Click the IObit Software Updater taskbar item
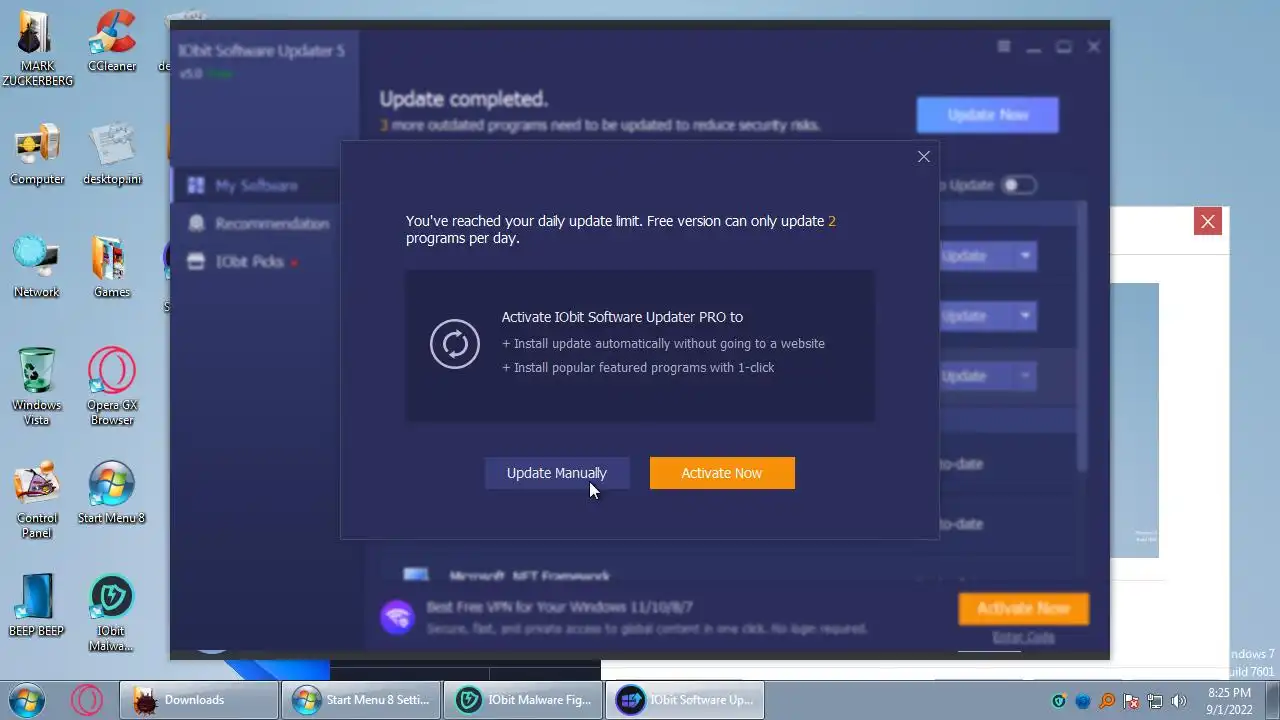This screenshot has width=1280, height=720. [x=685, y=700]
